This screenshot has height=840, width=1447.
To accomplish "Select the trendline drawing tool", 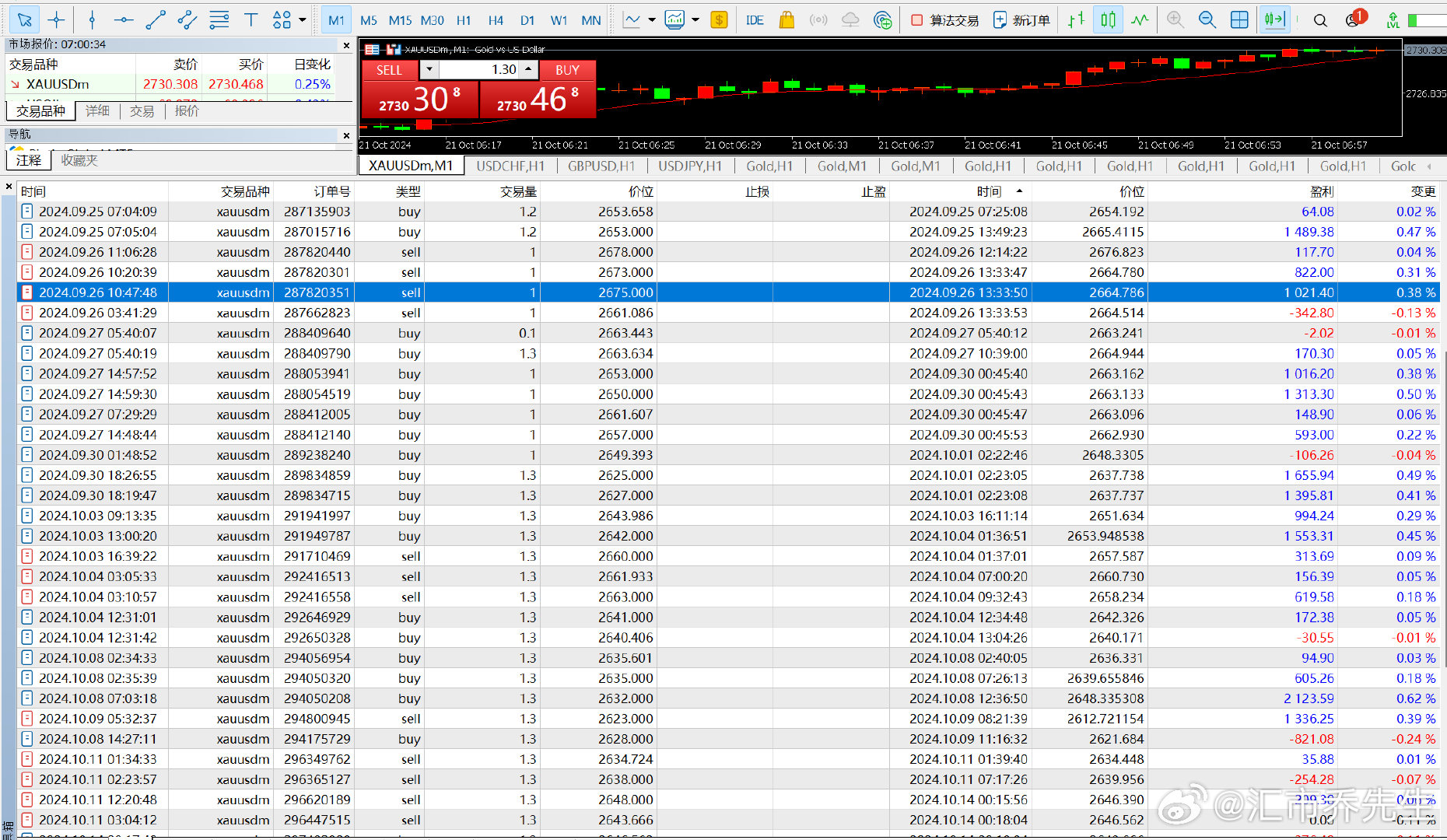I will point(156,20).
